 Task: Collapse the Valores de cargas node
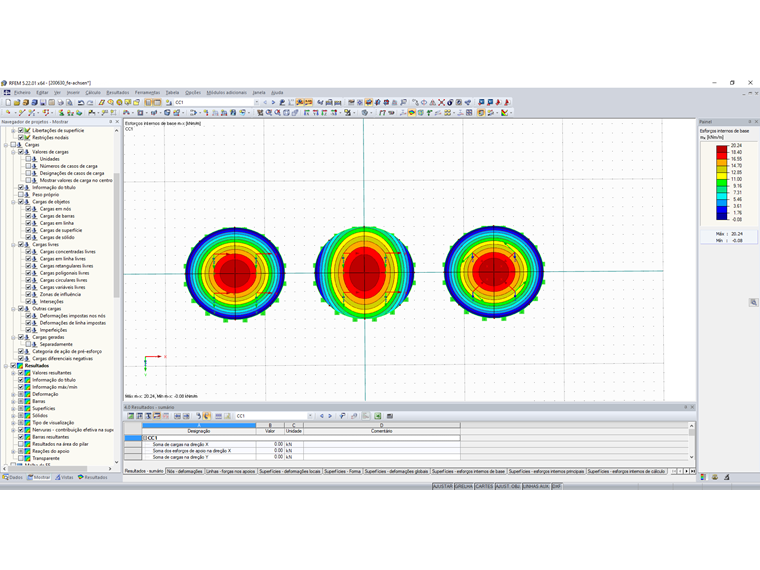pos(14,152)
